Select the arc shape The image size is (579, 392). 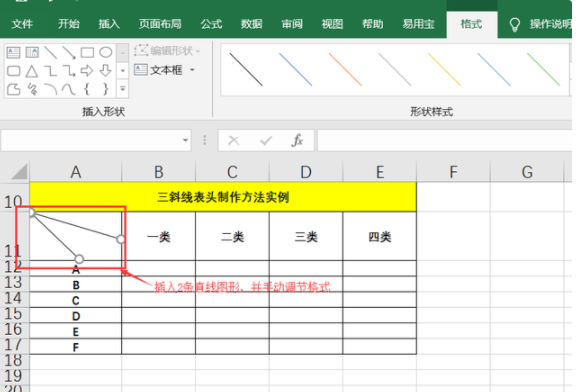[x=50, y=89]
